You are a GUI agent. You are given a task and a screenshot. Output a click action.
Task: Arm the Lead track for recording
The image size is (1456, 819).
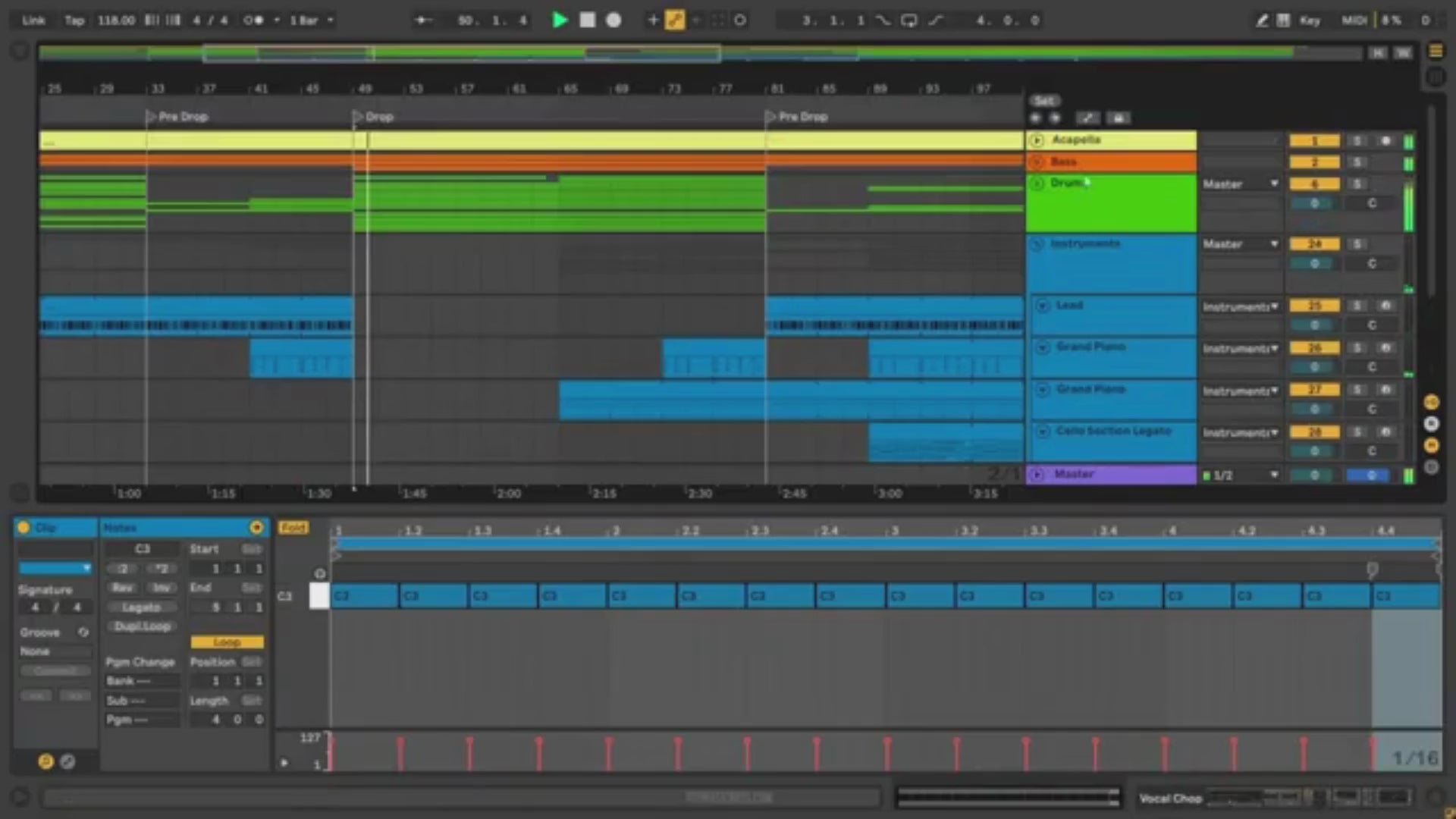(x=1385, y=306)
